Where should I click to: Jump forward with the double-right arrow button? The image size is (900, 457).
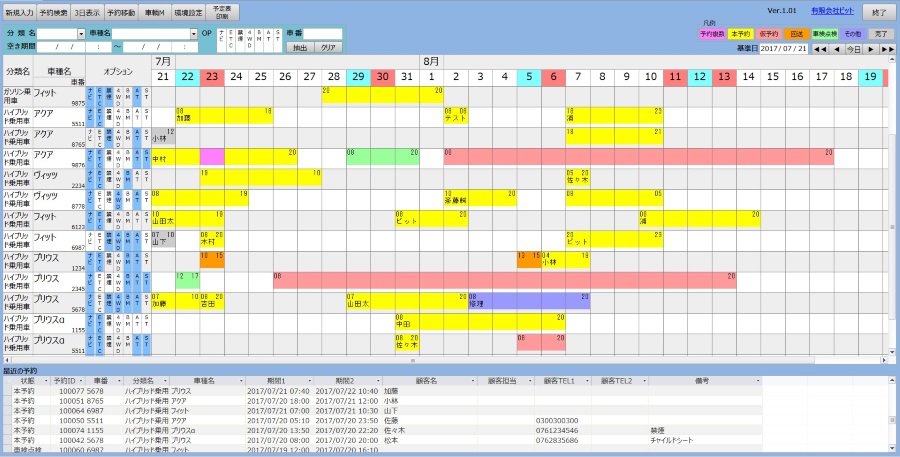pyautogui.click(x=887, y=48)
